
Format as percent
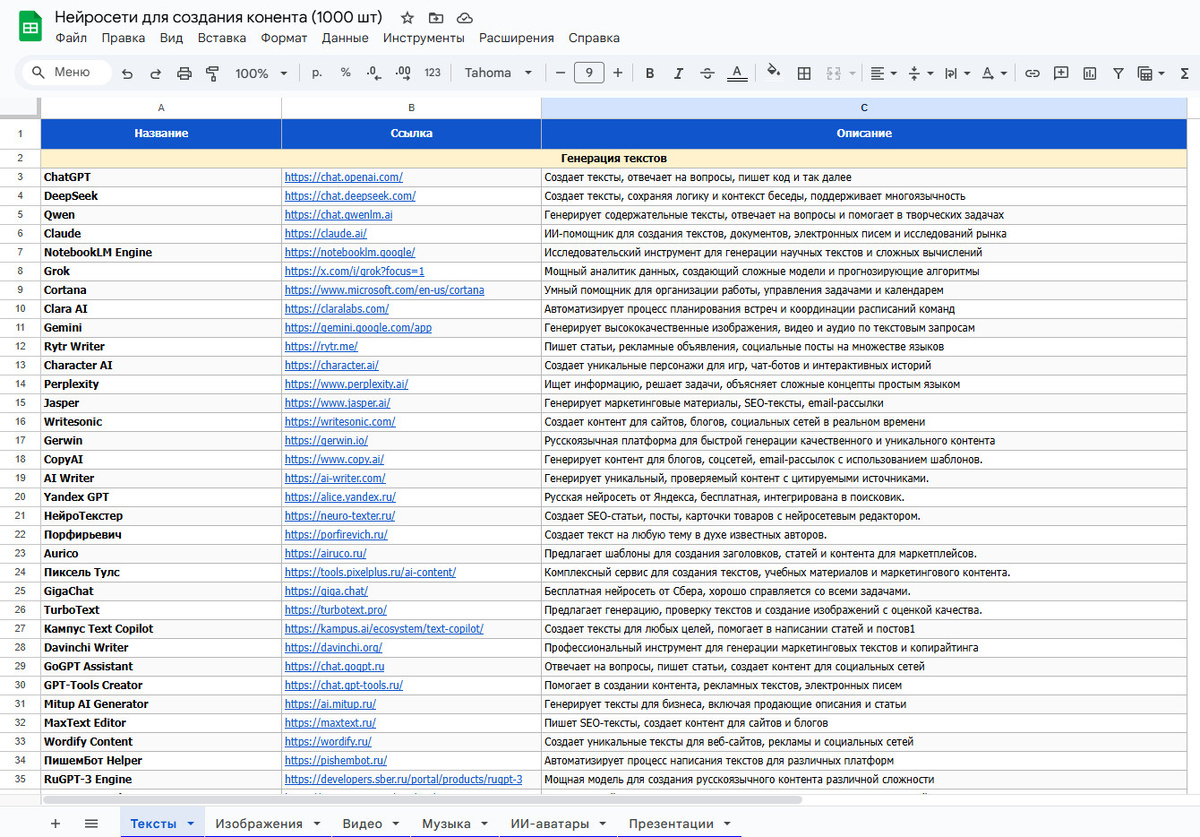click(346, 73)
